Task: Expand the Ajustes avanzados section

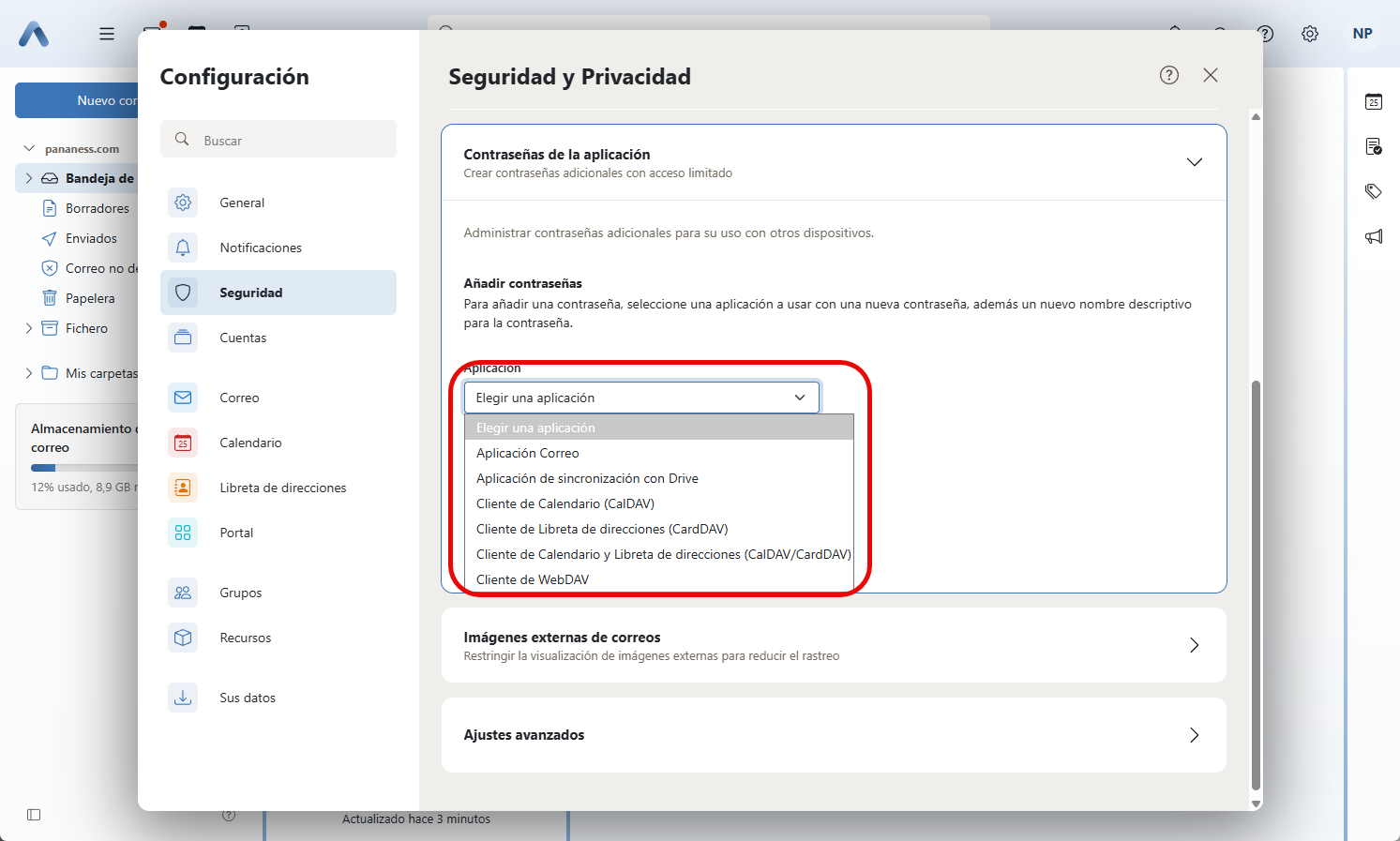Action: pyautogui.click(x=1194, y=735)
